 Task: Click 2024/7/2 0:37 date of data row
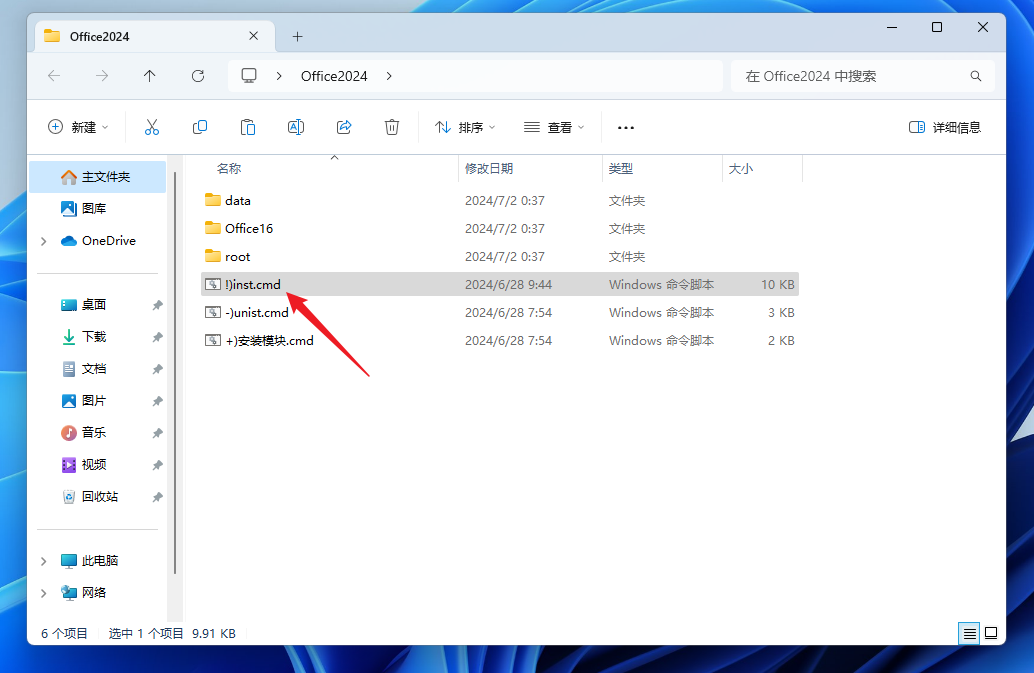point(504,200)
